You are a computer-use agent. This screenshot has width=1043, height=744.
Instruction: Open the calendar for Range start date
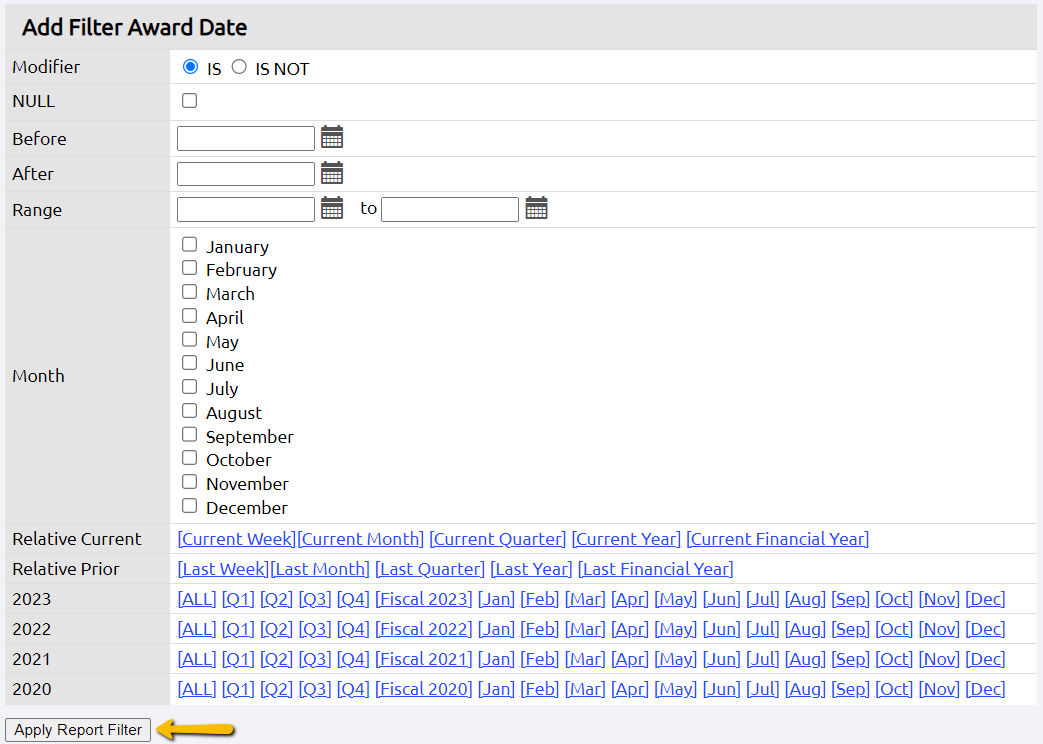click(x=331, y=208)
